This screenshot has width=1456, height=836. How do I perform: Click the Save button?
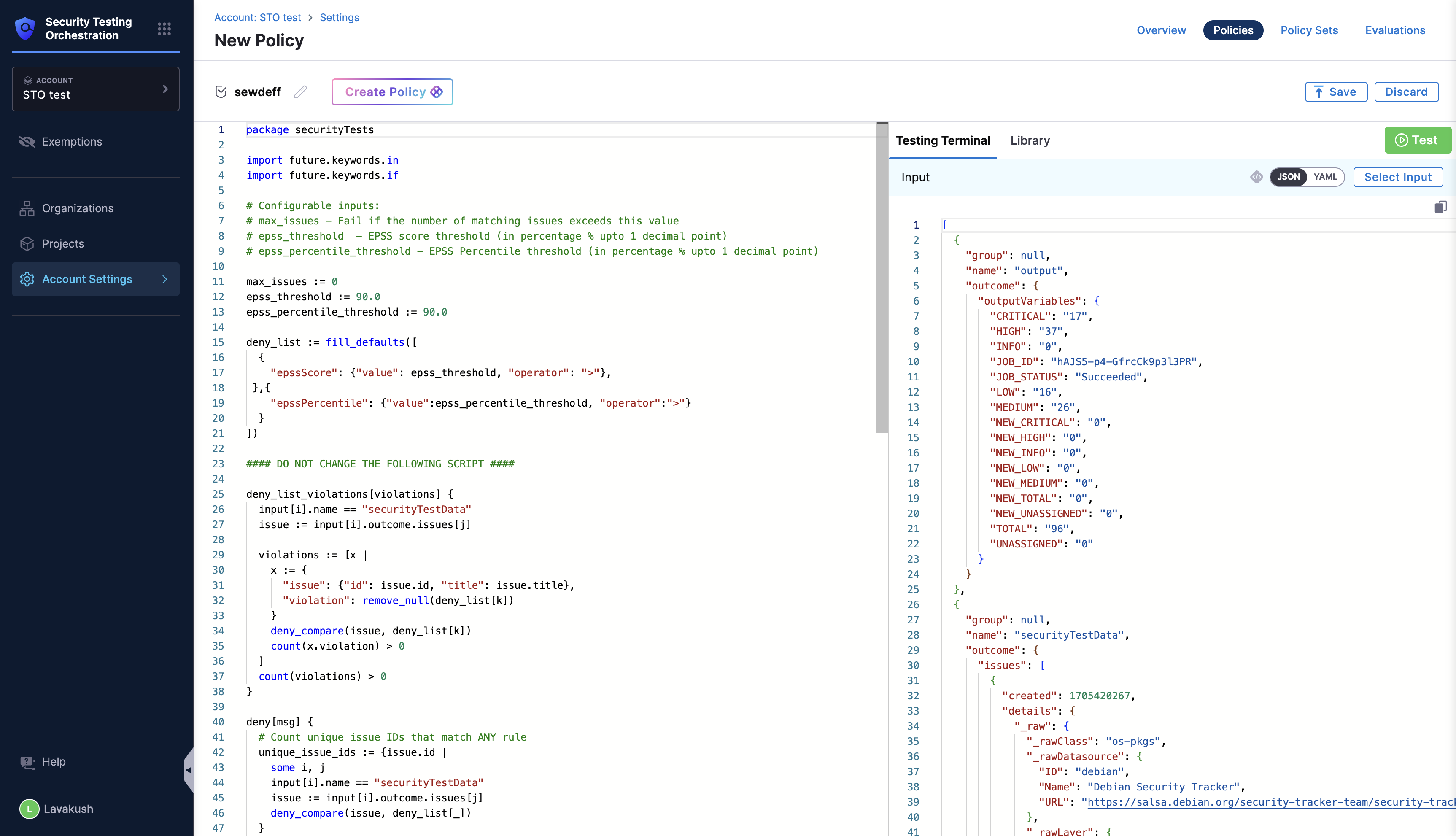(x=1335, y=92)
